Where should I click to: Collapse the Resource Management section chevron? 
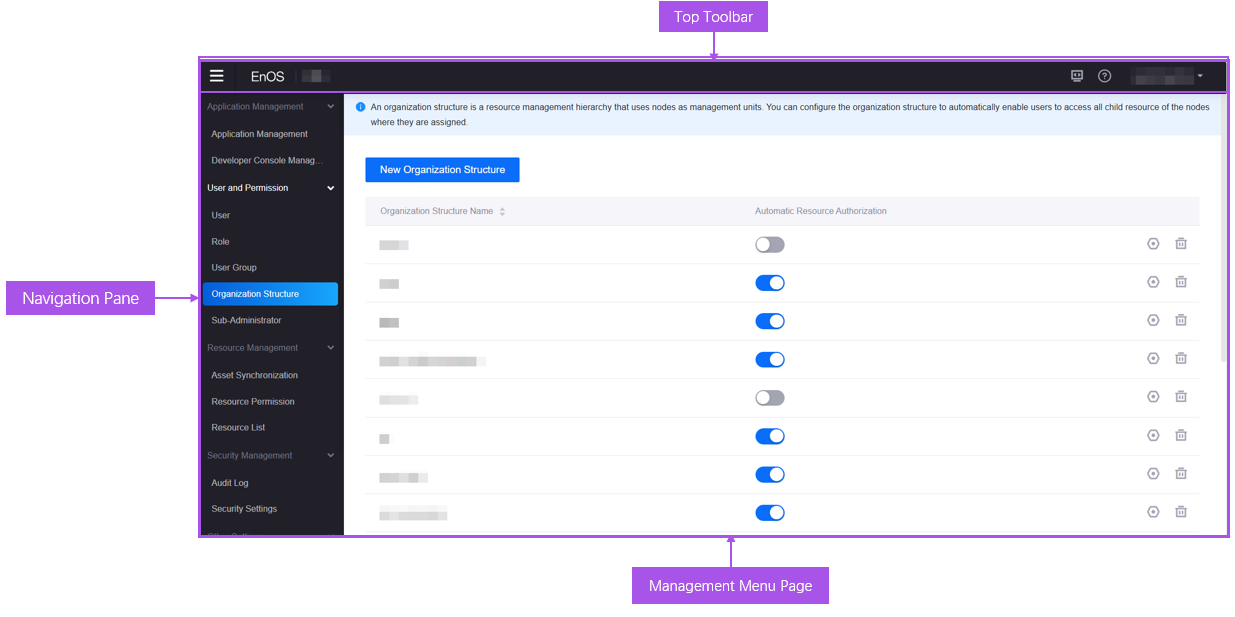pyautogui.click(x=331, y=348)
